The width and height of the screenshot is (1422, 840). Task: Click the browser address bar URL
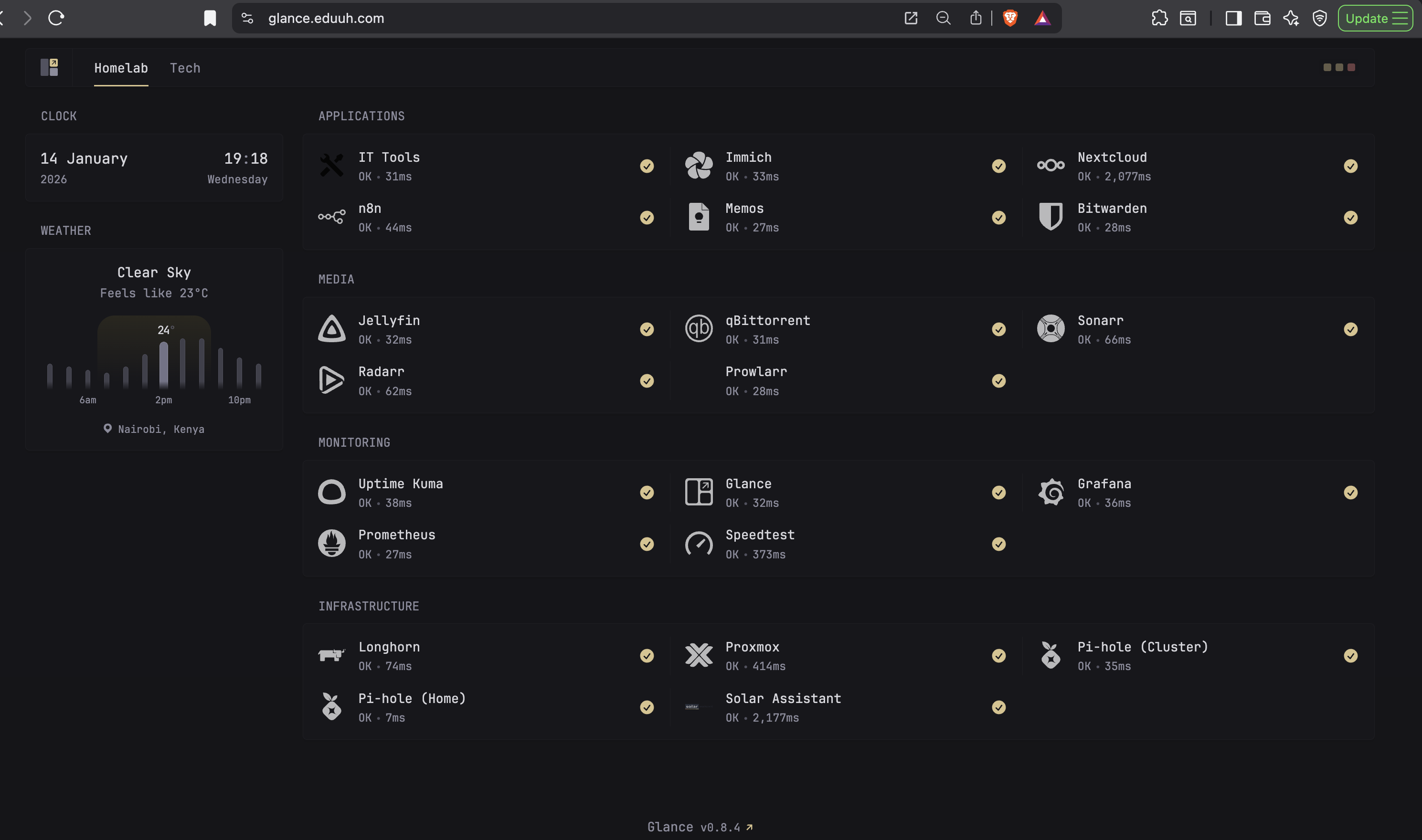point(326,18)
